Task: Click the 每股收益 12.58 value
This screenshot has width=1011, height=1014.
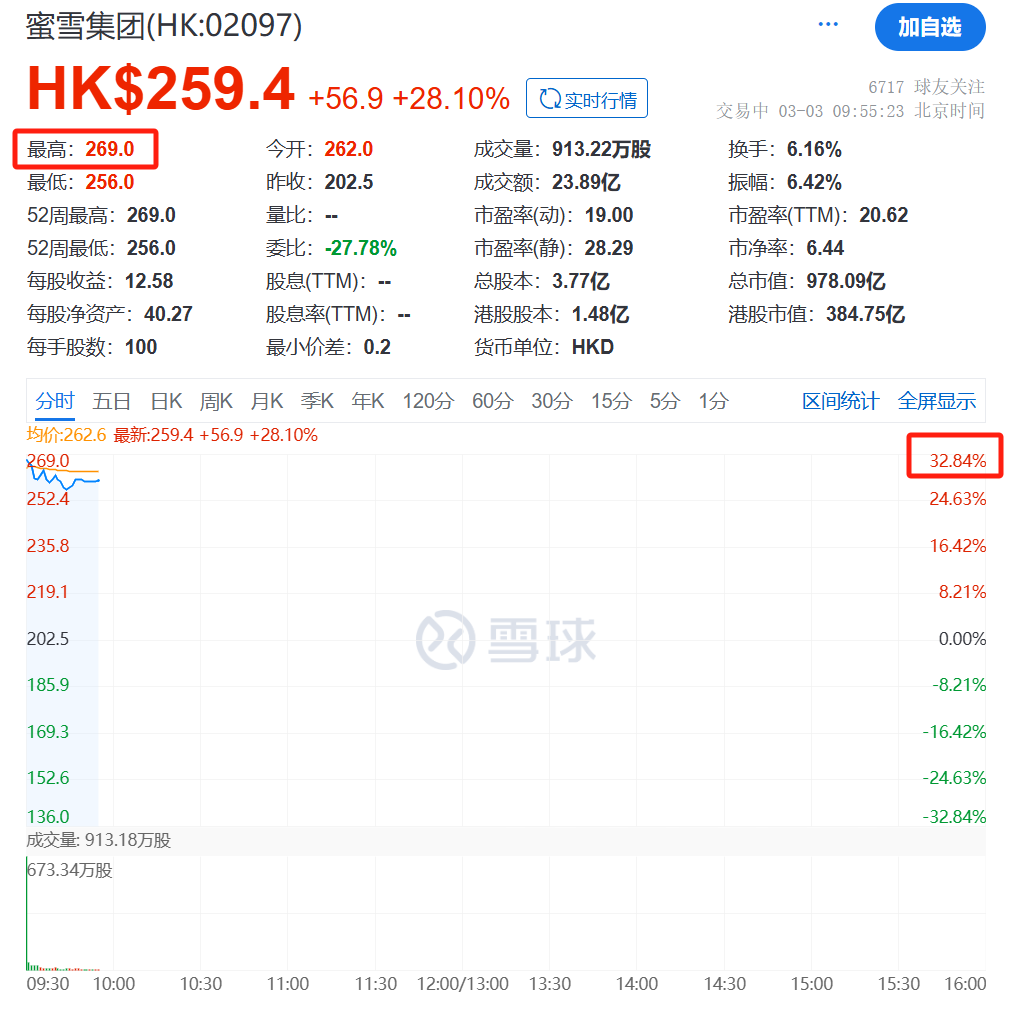Action: coord(149,281)
